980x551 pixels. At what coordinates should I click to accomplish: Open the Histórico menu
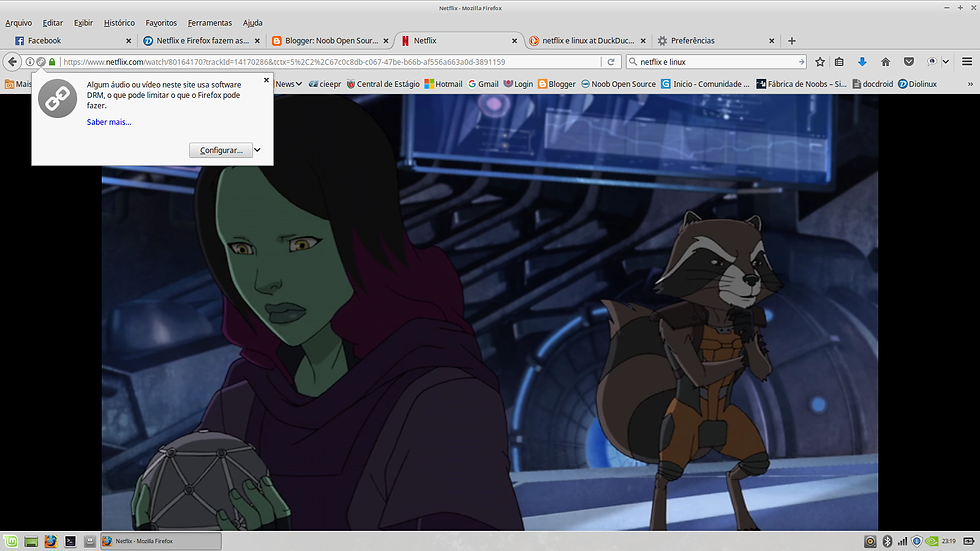(119, 23)
